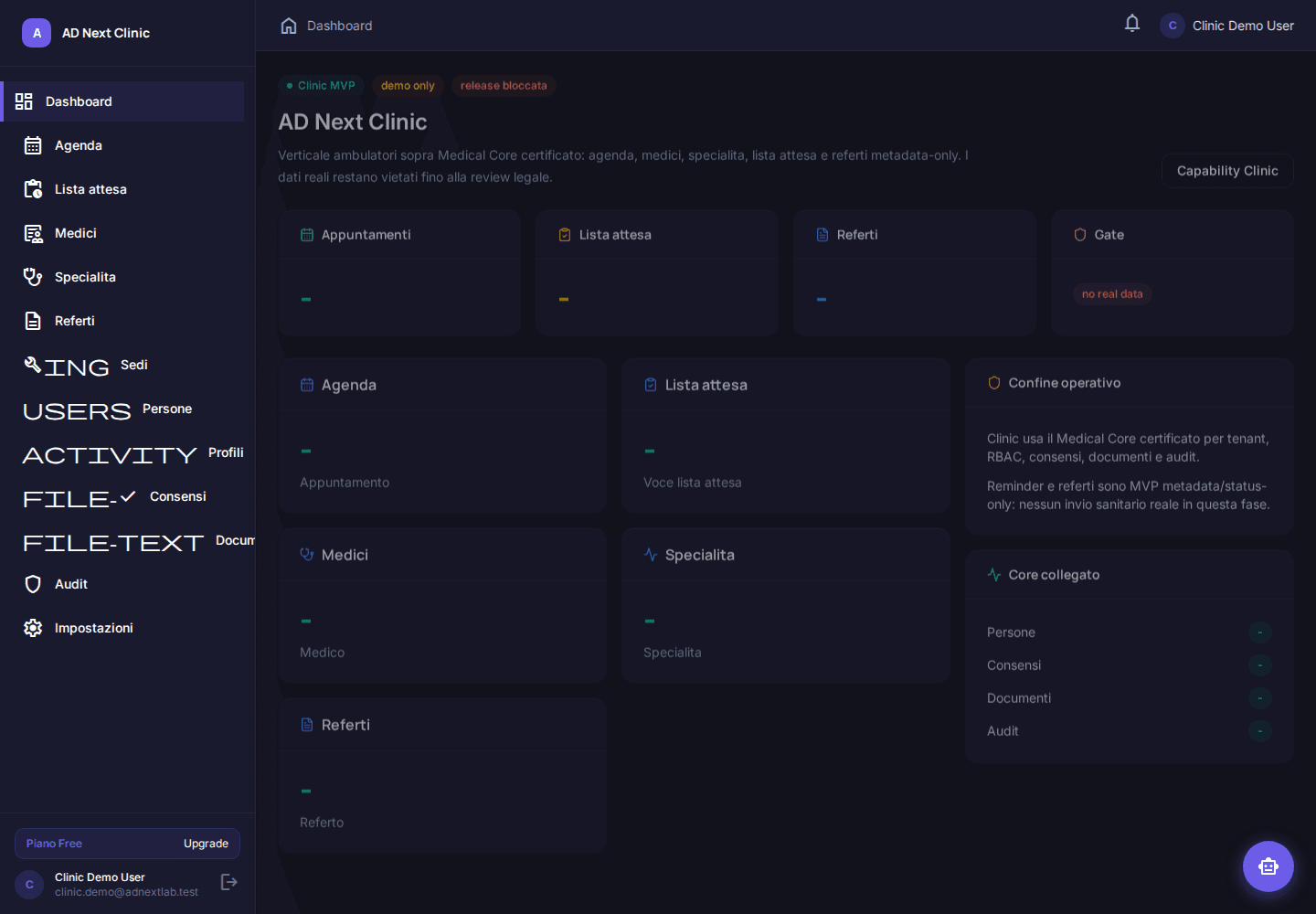Click the Medici sidebar icon

pyautogui.click(x=33, y=233)
